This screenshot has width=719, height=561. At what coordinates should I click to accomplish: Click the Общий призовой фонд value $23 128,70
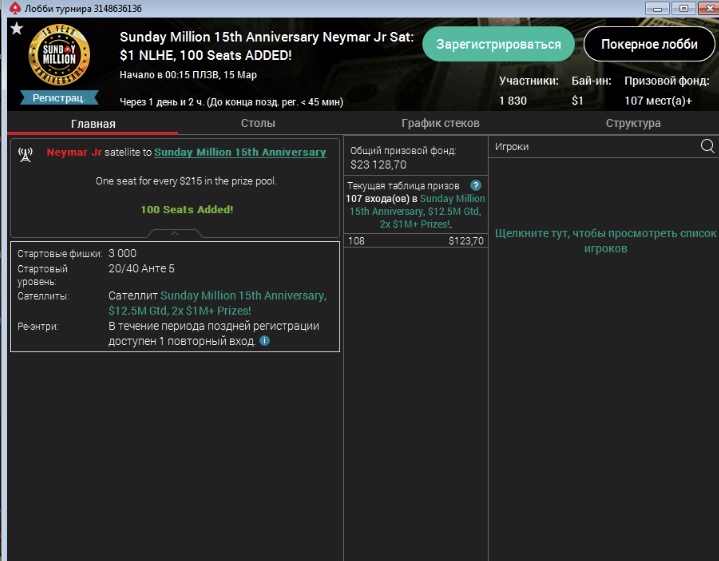pos(378,165)
